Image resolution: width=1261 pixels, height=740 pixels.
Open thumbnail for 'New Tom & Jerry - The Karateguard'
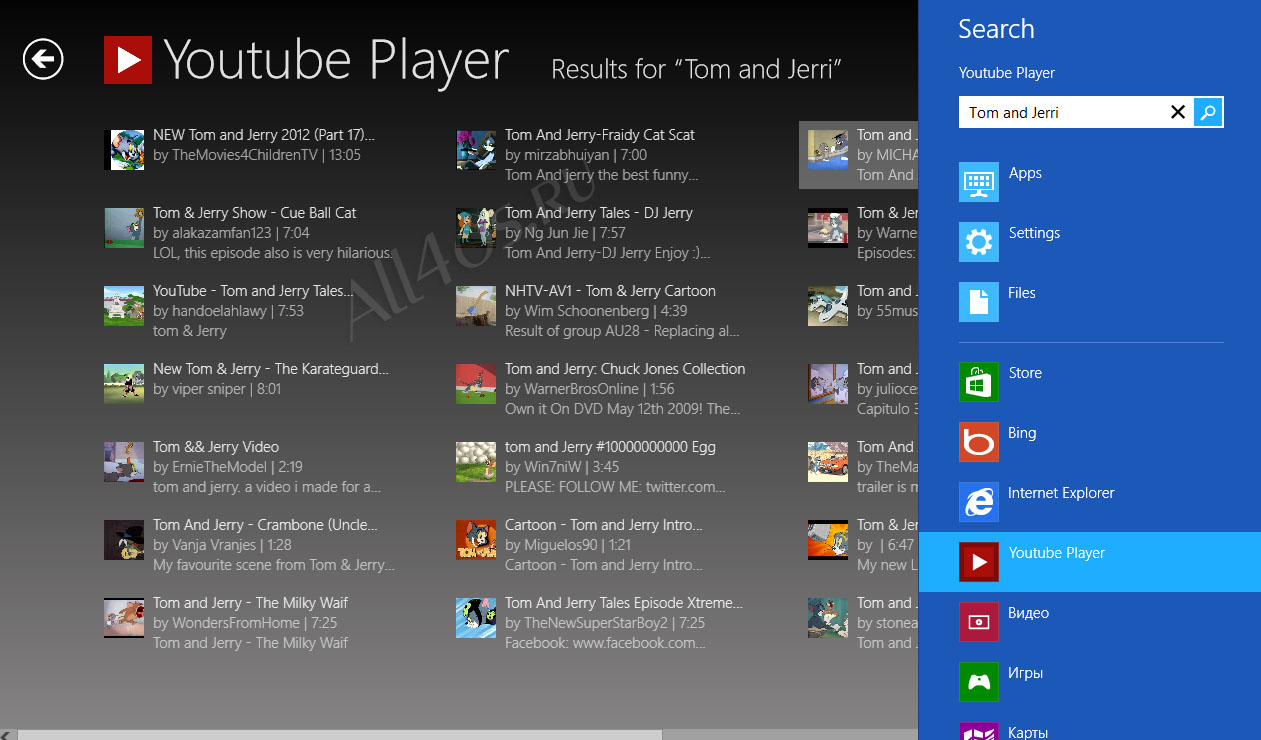click(x=124, y=384)
